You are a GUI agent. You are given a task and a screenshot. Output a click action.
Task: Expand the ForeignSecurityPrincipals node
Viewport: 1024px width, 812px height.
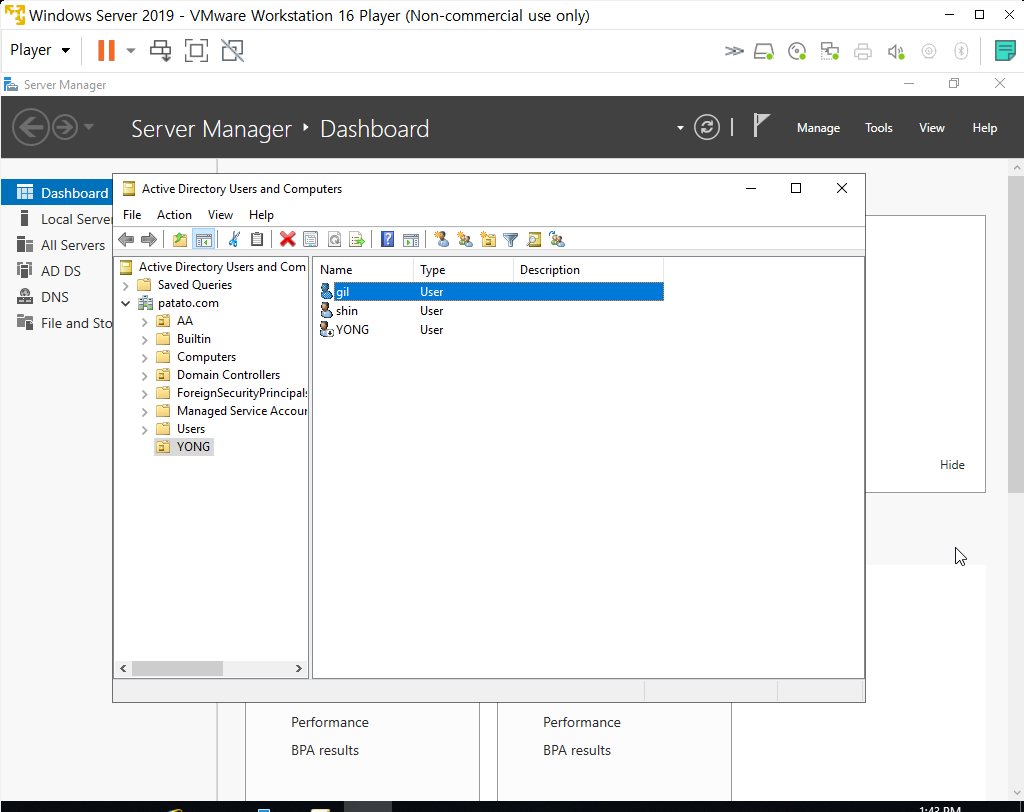click(144, 393)
